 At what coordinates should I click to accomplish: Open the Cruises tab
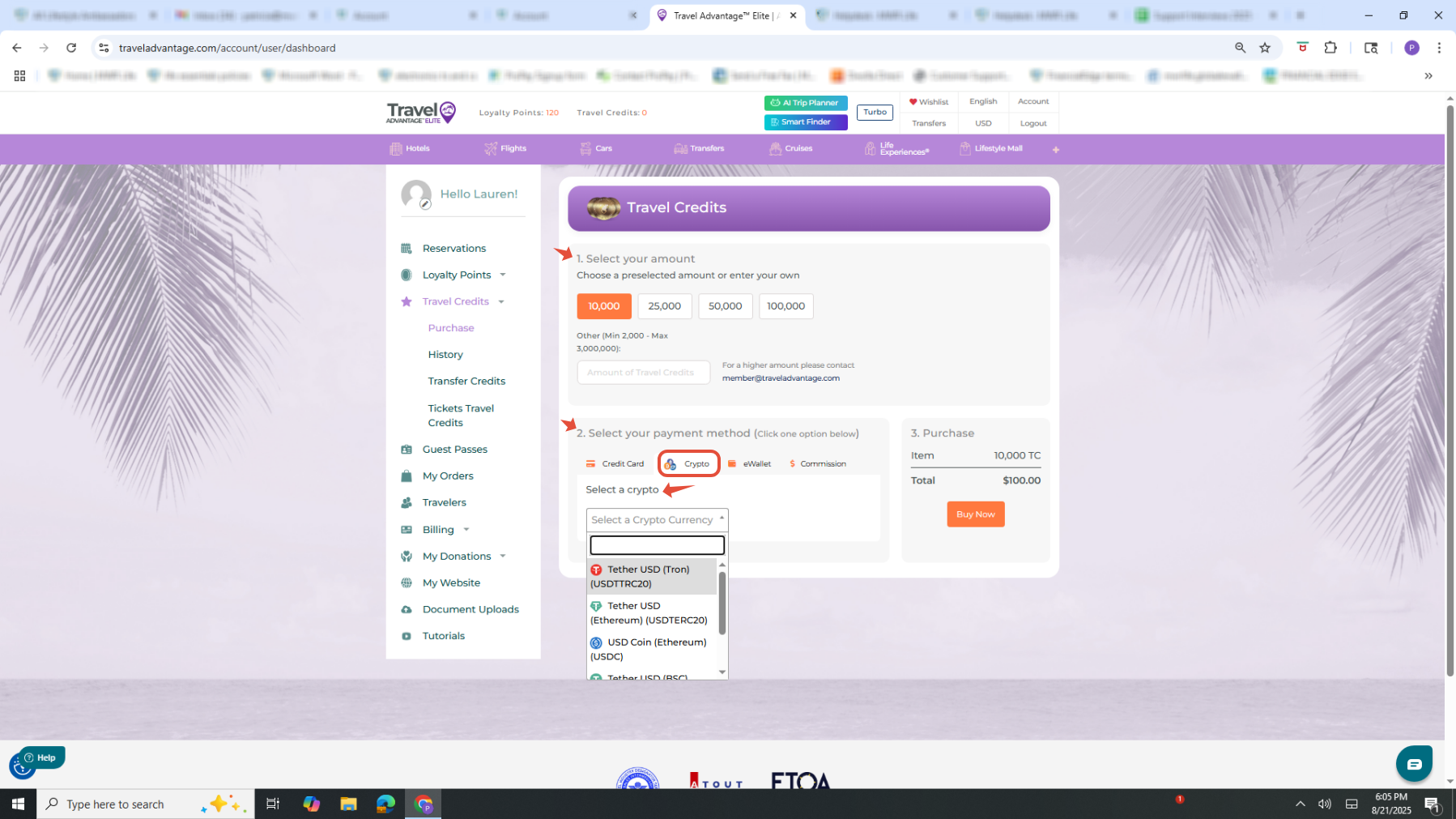coord(791,149)
